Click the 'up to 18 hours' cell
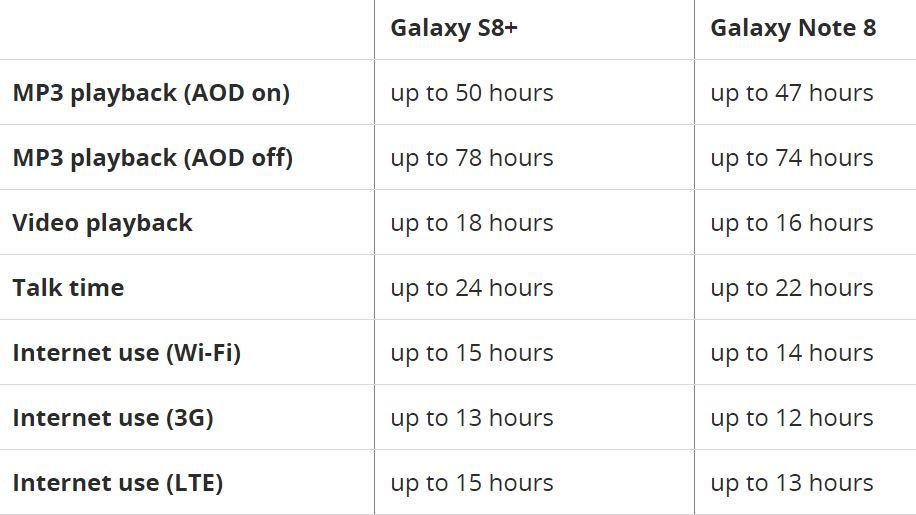Screen dimensions: 916x515 tap(471, 223)
